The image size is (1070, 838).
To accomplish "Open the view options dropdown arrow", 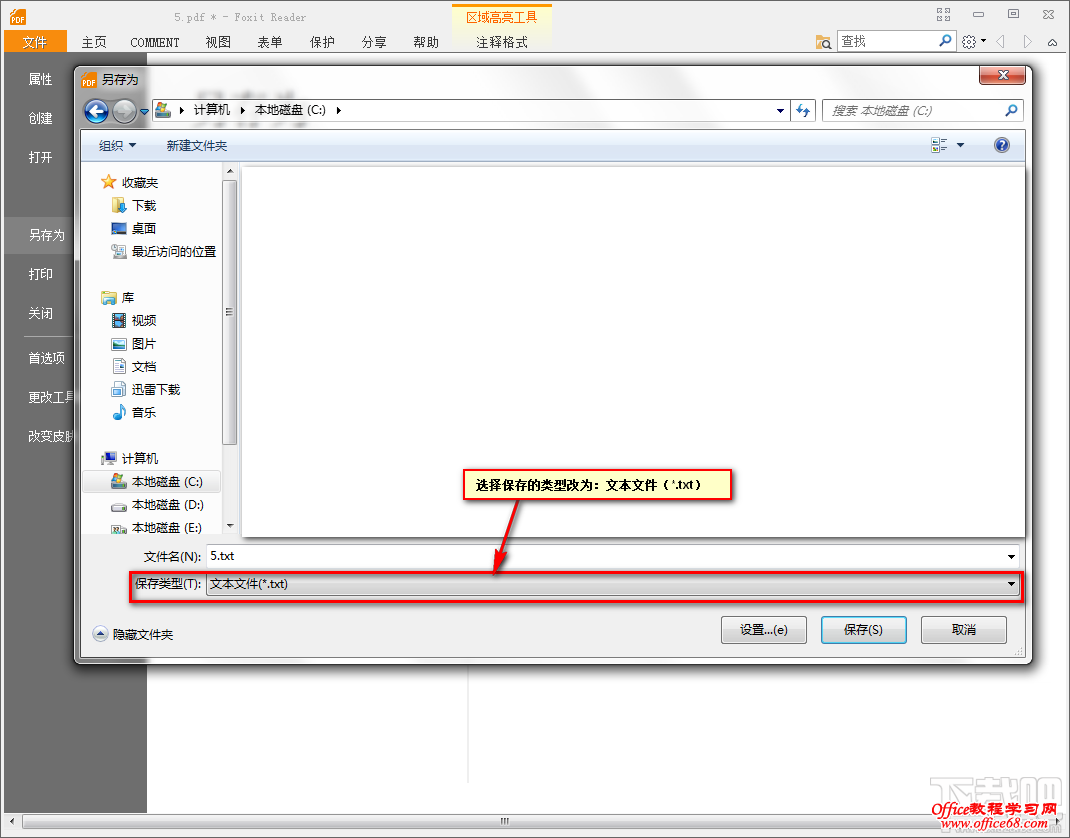I will (960, 145).
